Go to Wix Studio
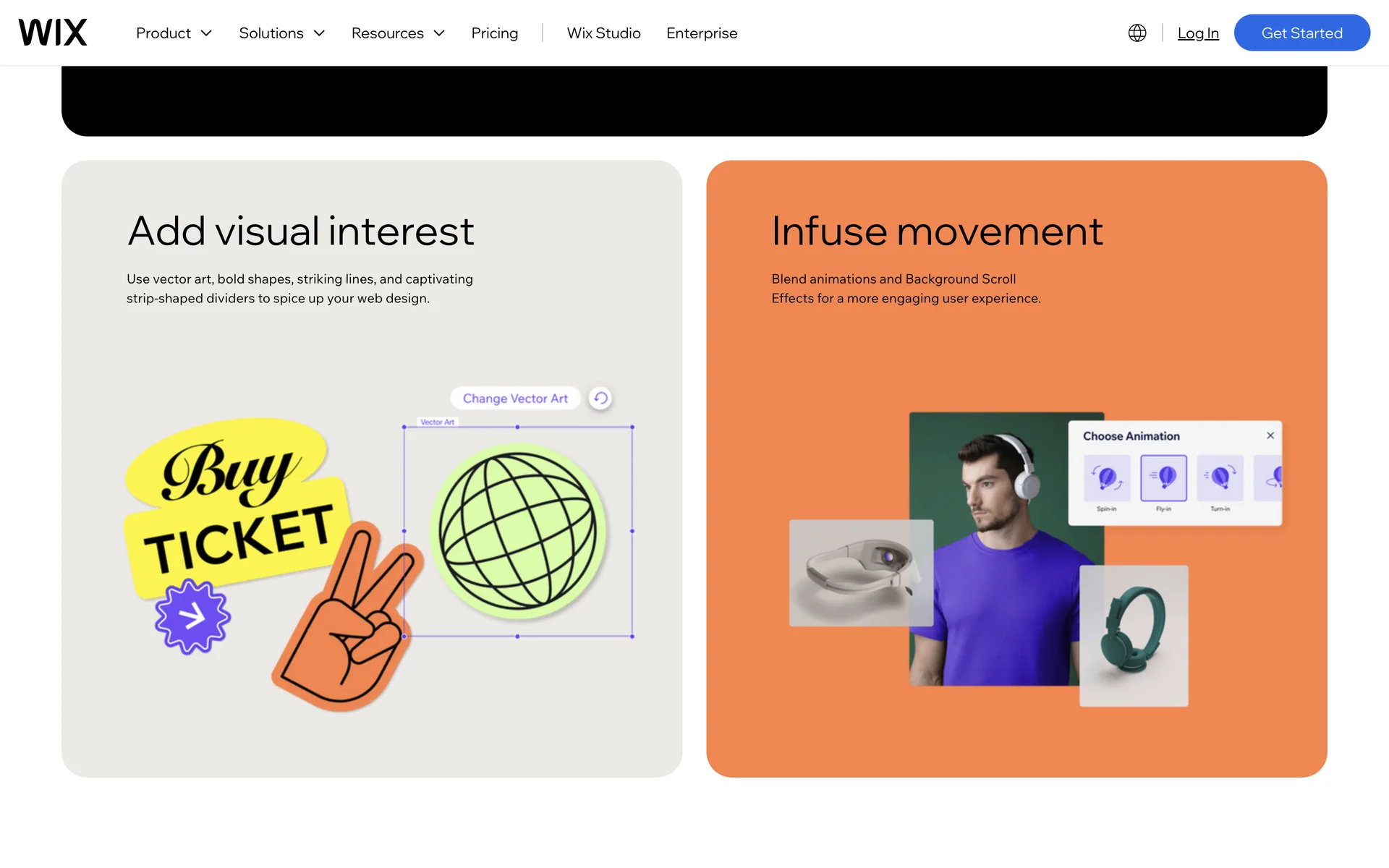The image size is (1389, 868). point(604,33)
